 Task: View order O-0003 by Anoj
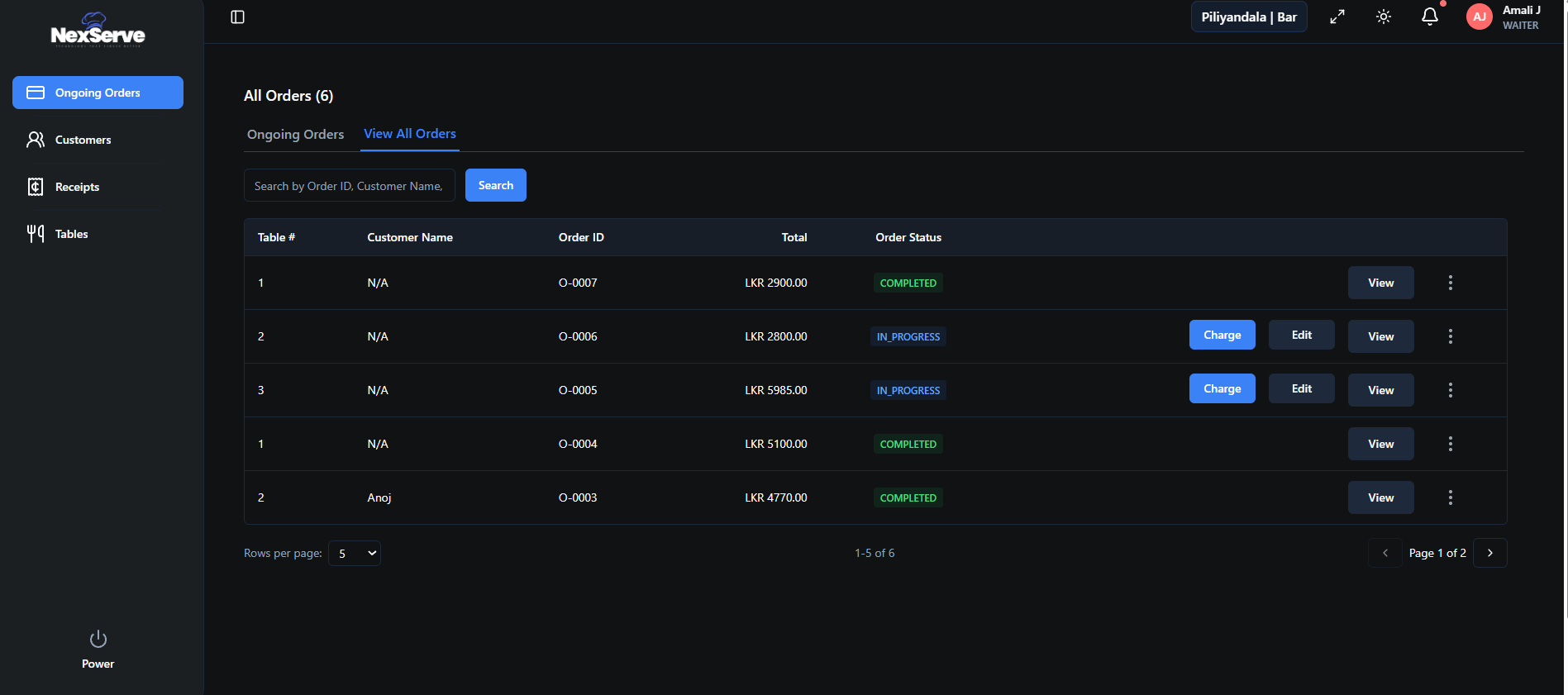click(1380, 497)
